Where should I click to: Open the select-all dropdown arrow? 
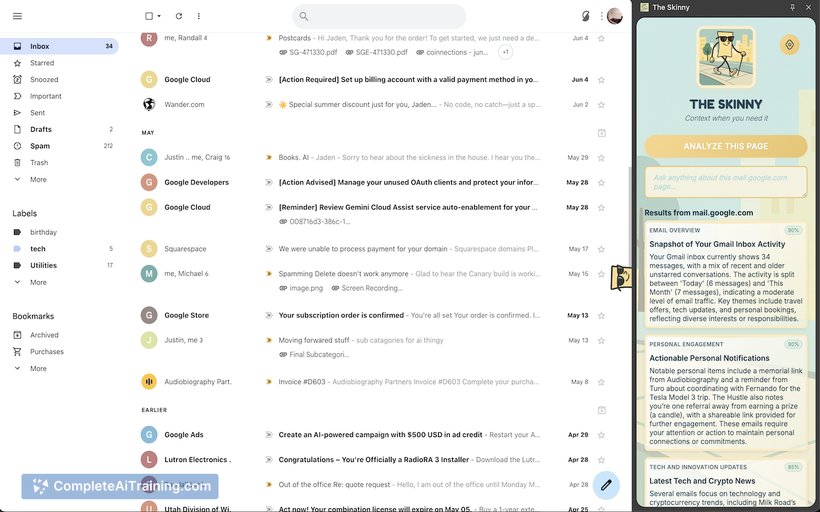tap(159, 16)
